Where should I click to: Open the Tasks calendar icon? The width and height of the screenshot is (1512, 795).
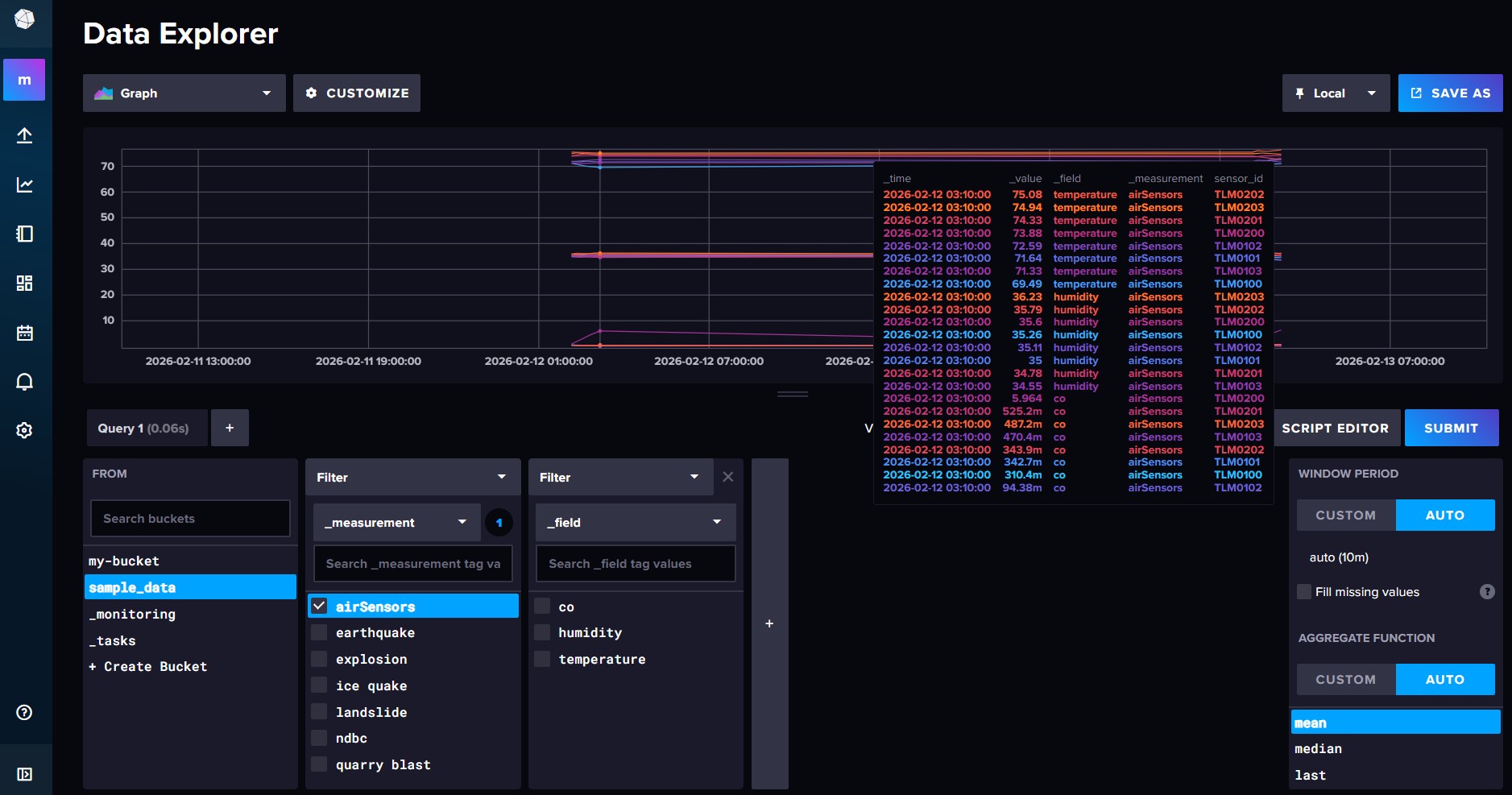click(x=24, y=332)
